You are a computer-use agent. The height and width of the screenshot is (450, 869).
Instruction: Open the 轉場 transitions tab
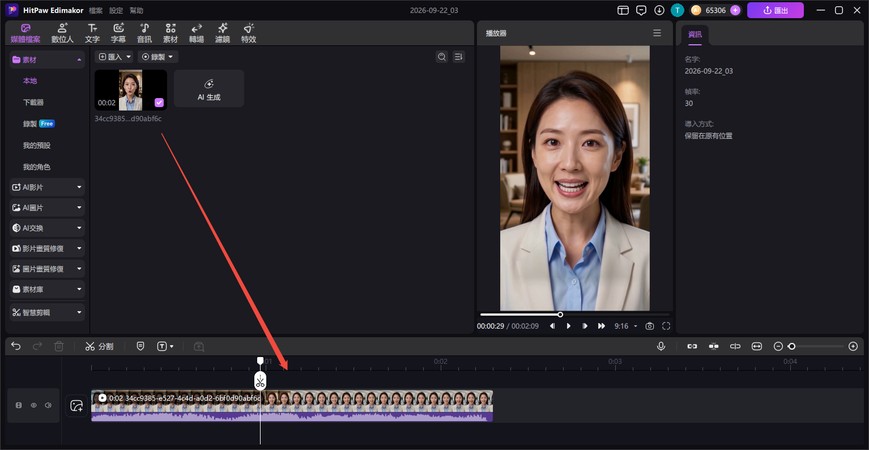pyautogui.click(x=196, y=33)
